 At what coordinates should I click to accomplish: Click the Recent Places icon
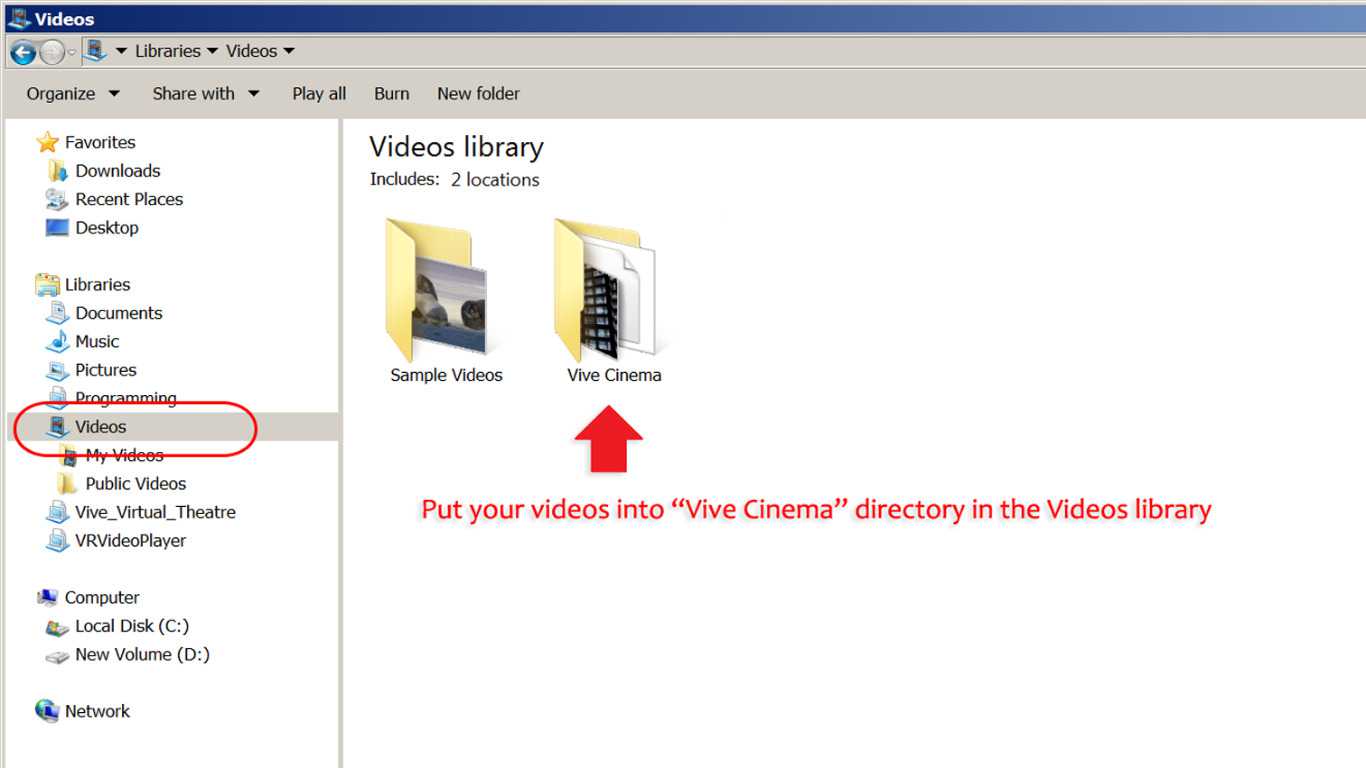pos(58,199)
